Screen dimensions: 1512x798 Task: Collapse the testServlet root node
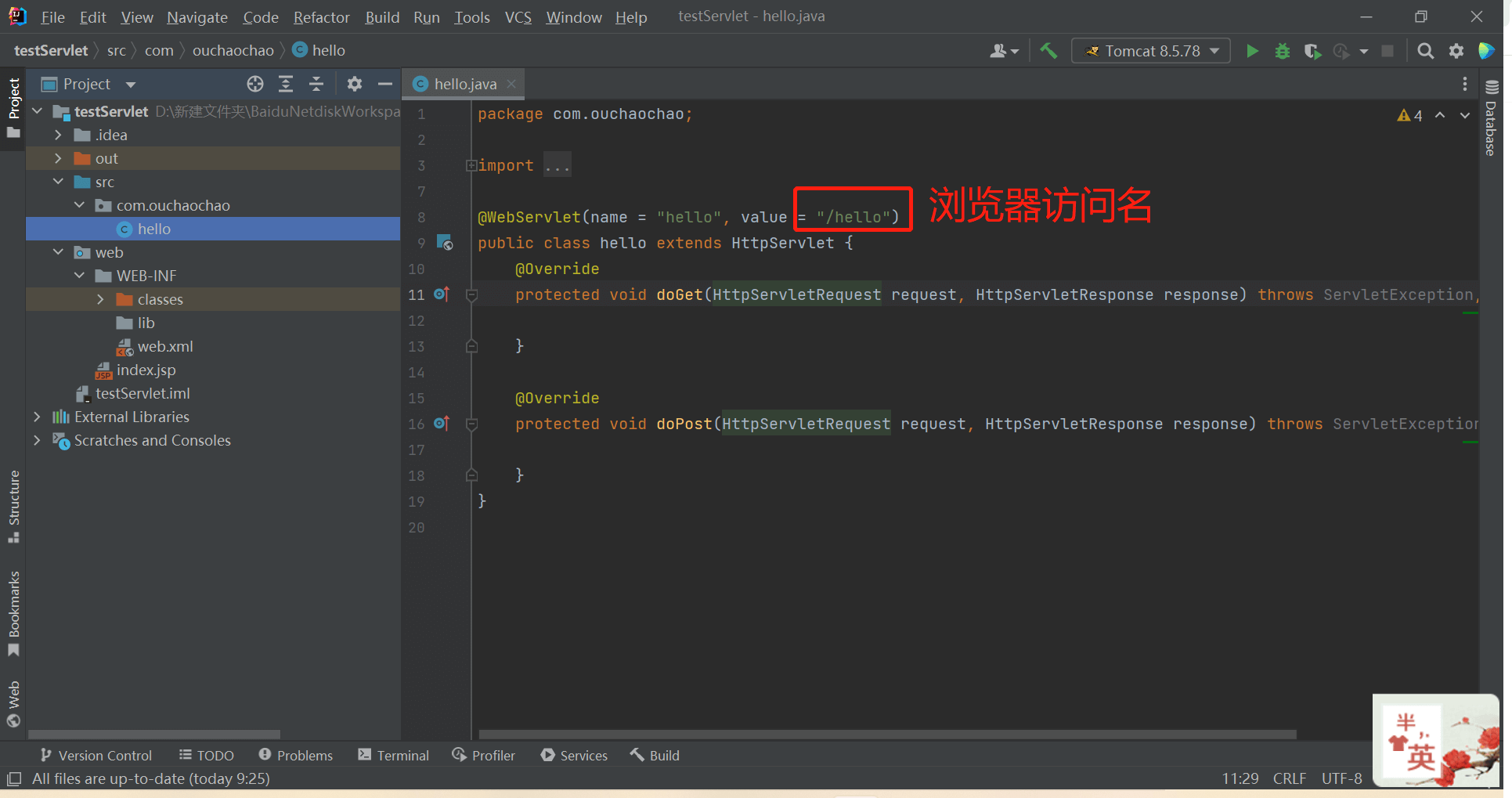point(37,111)
